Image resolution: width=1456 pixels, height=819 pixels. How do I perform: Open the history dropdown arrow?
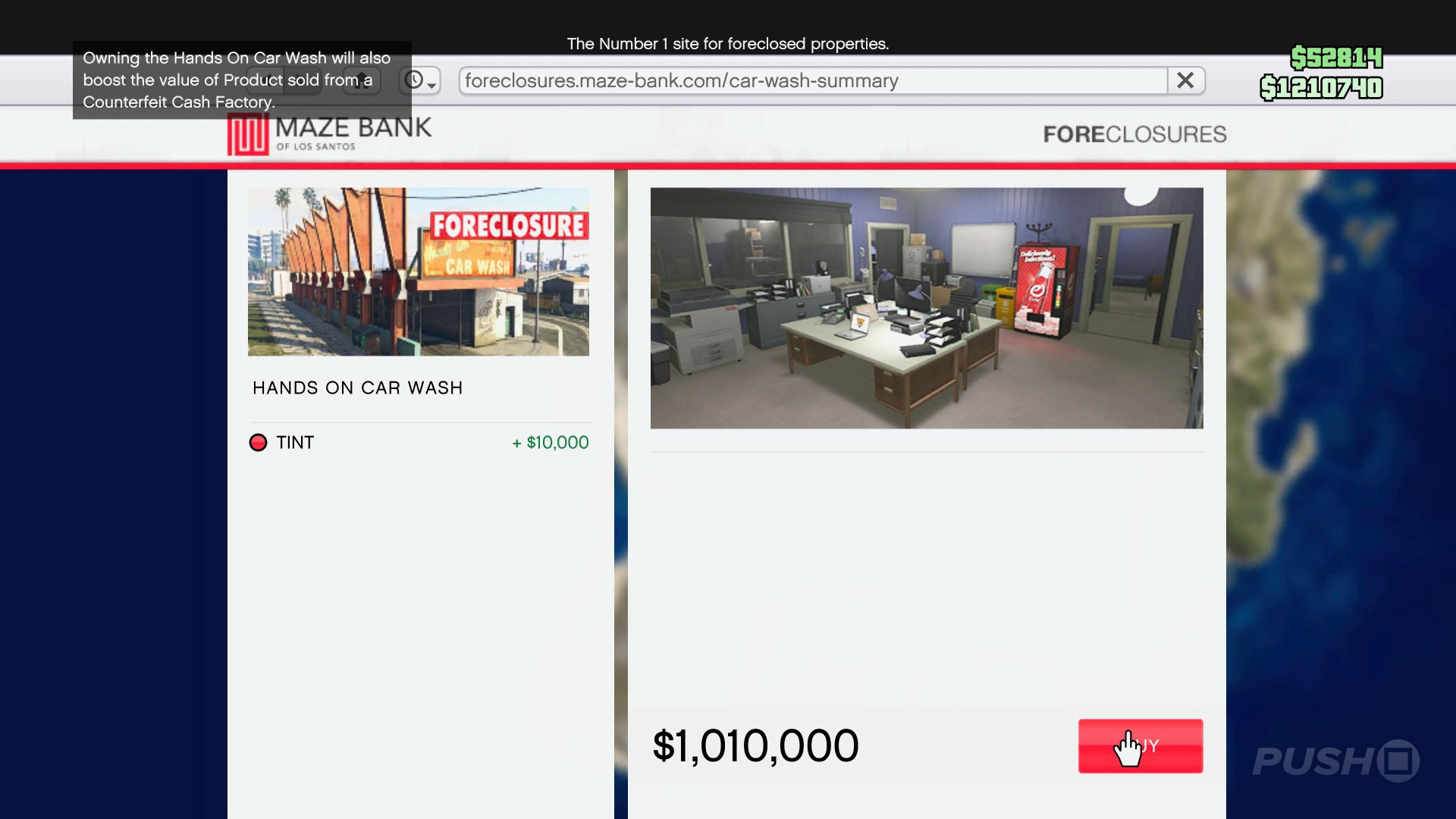coord(432,85)
